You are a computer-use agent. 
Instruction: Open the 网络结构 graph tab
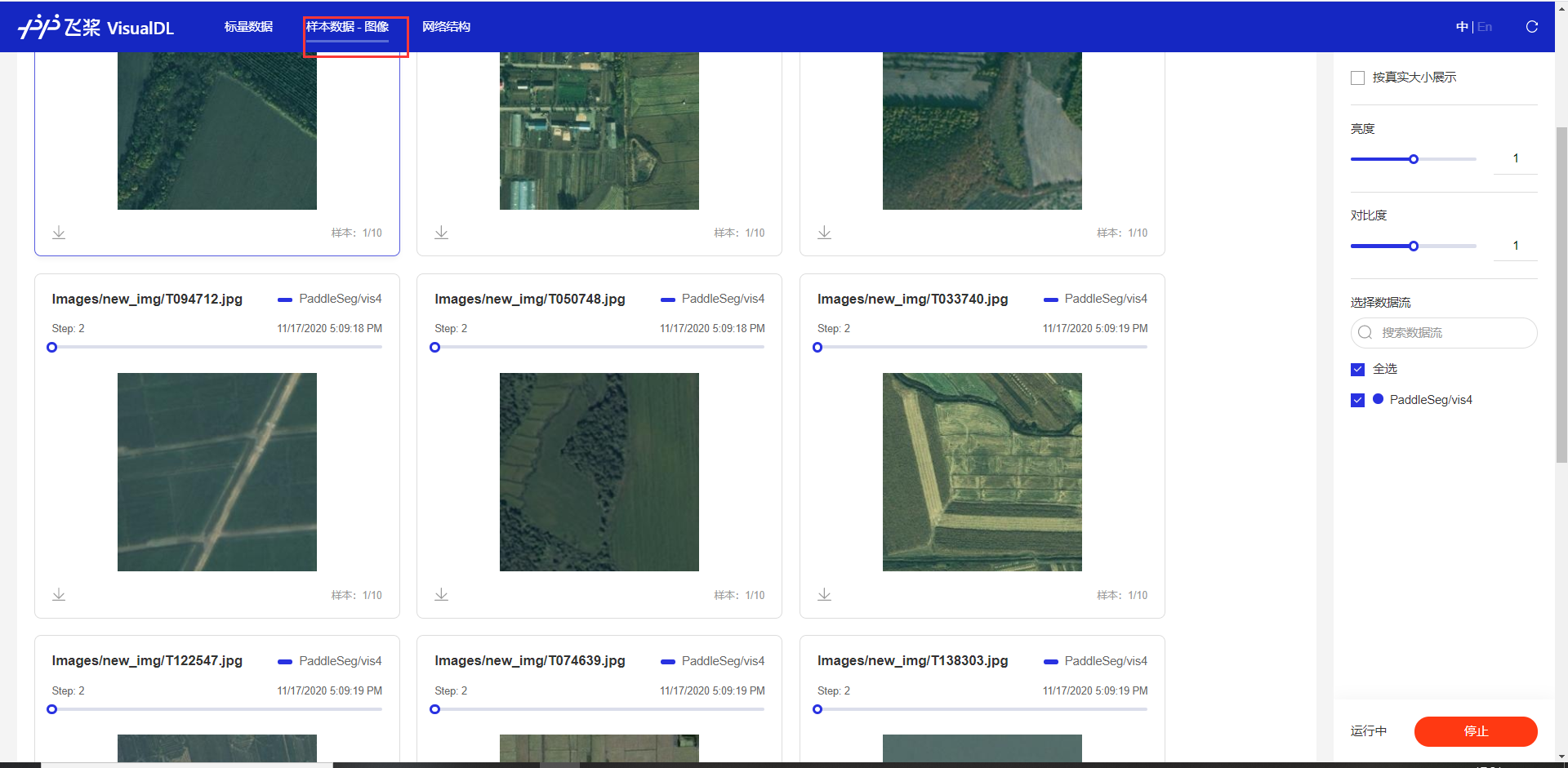click(446, 27)
